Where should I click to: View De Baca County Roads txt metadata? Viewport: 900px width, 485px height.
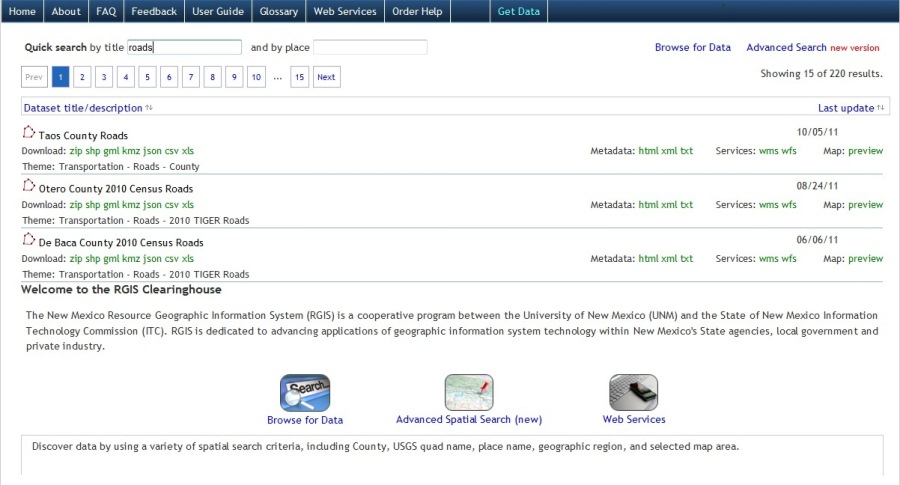[x=686, y=259]
